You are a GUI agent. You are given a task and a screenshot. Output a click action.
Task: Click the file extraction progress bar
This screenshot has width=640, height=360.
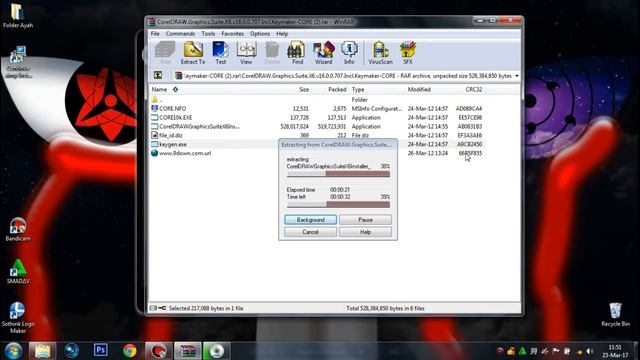click(338, 174)
